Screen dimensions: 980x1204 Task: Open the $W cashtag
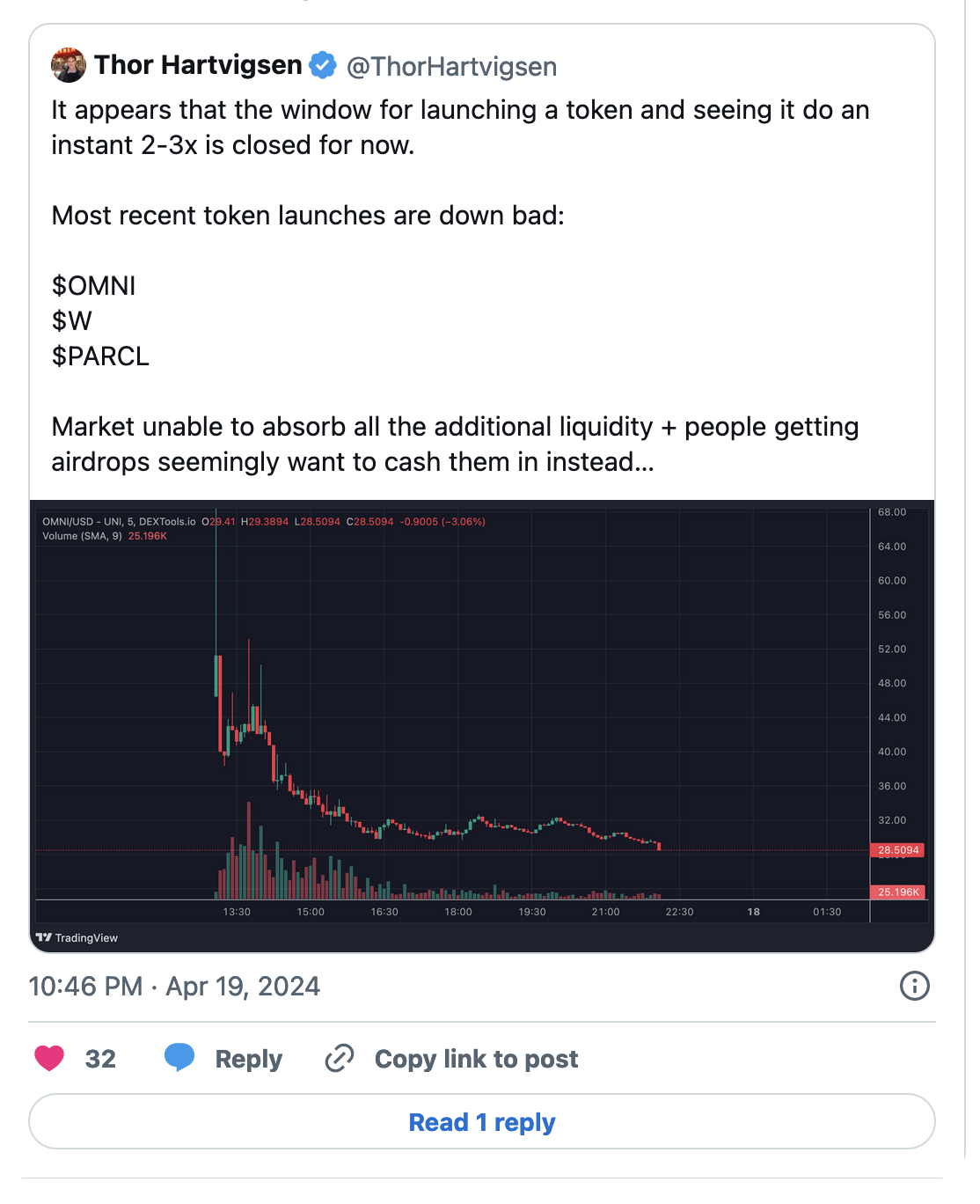click(71, 320)
